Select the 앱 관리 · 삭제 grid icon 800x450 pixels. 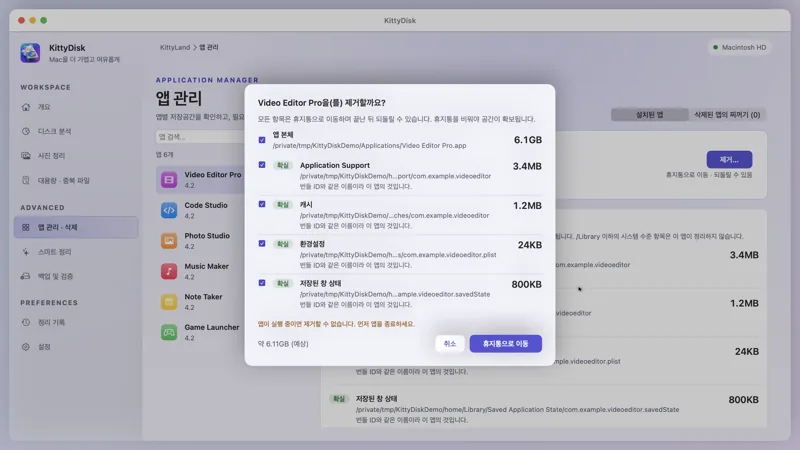[26, 228]
